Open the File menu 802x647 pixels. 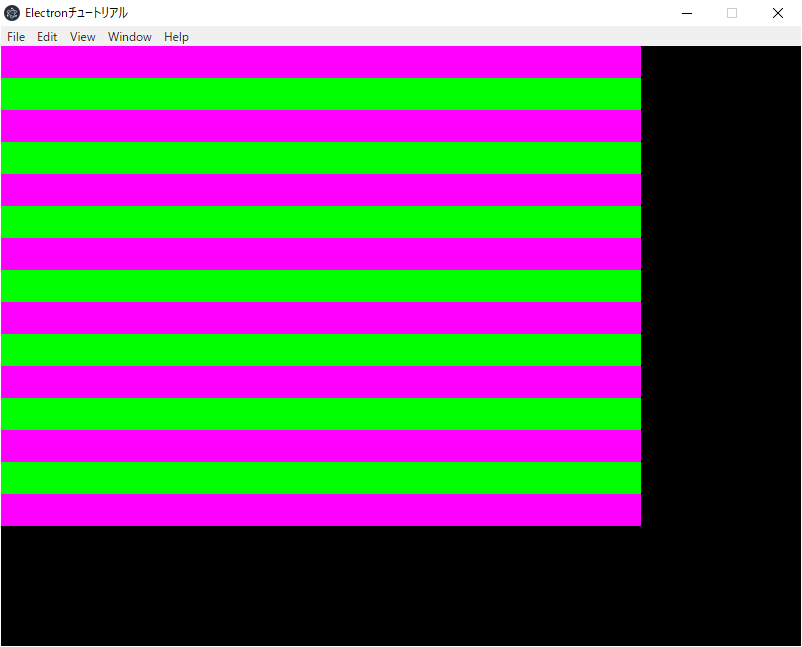(15, 36)
